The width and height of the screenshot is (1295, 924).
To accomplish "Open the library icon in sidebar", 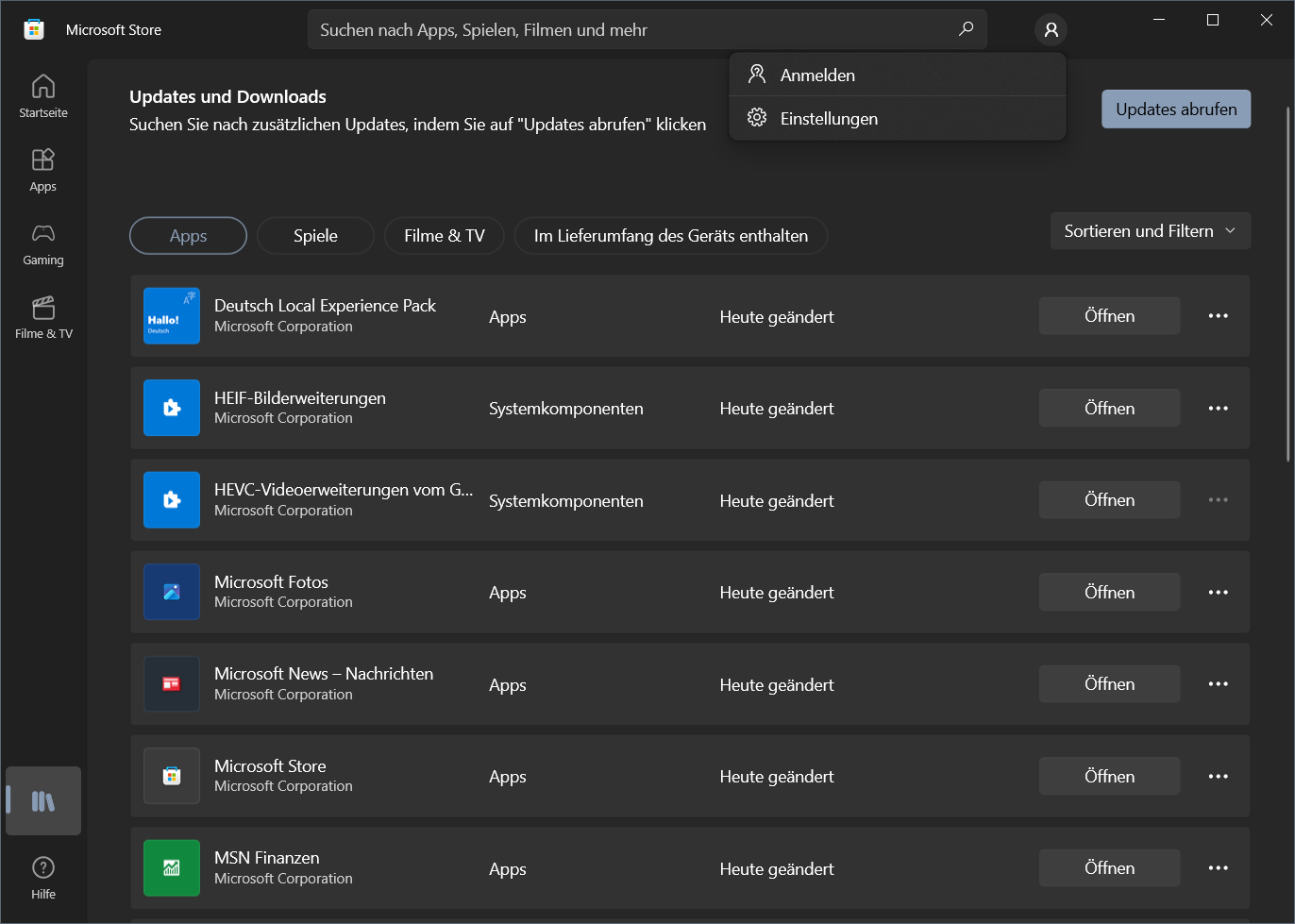I will (43, 801).
